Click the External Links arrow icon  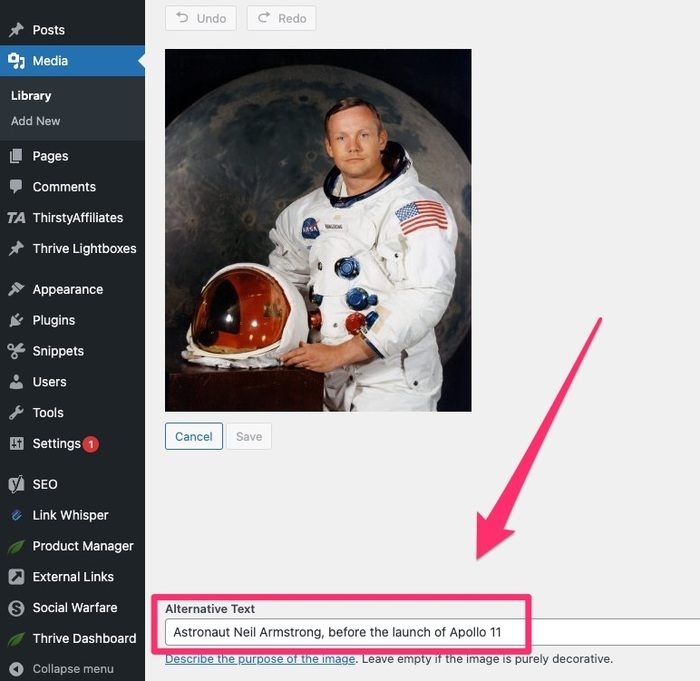(x=17, y=577)
